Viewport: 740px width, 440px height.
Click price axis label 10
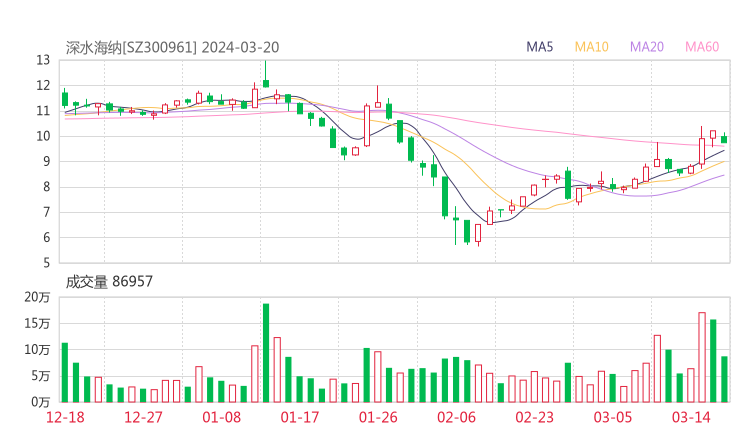[x=43, y=136]
